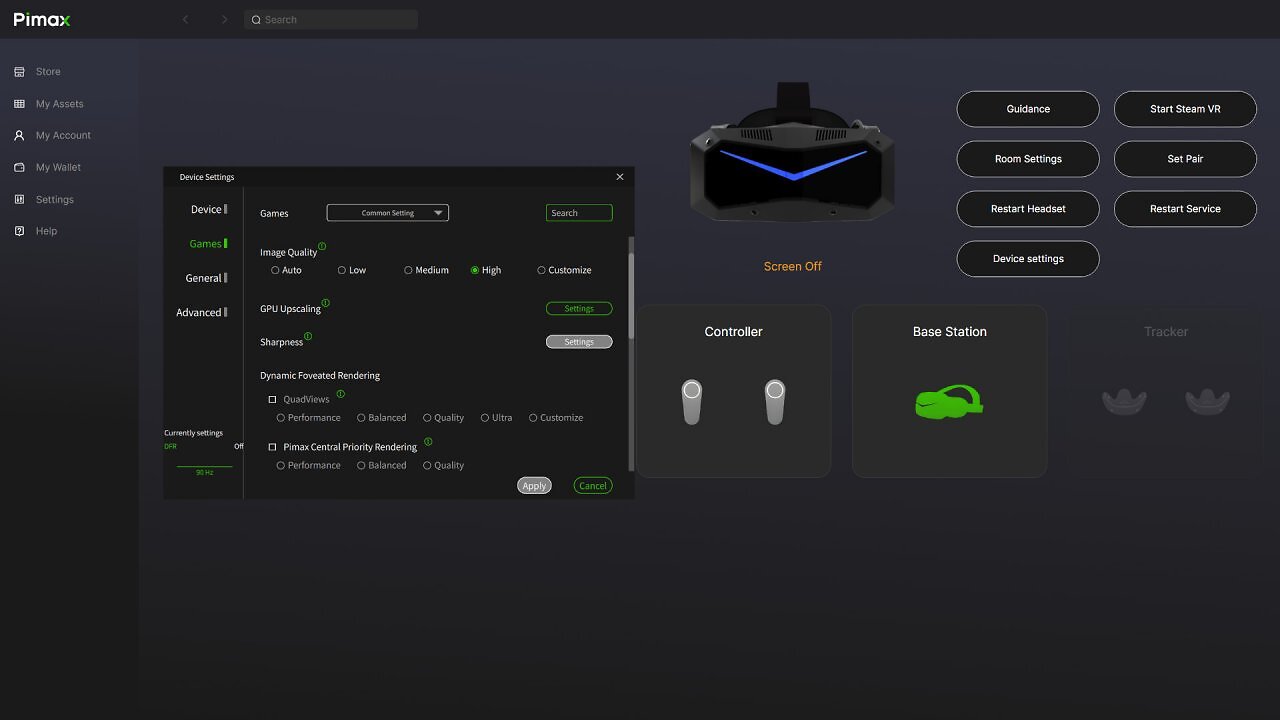Select QuadViews Performance option
The image size is (1280, 720).
point(281,418)
